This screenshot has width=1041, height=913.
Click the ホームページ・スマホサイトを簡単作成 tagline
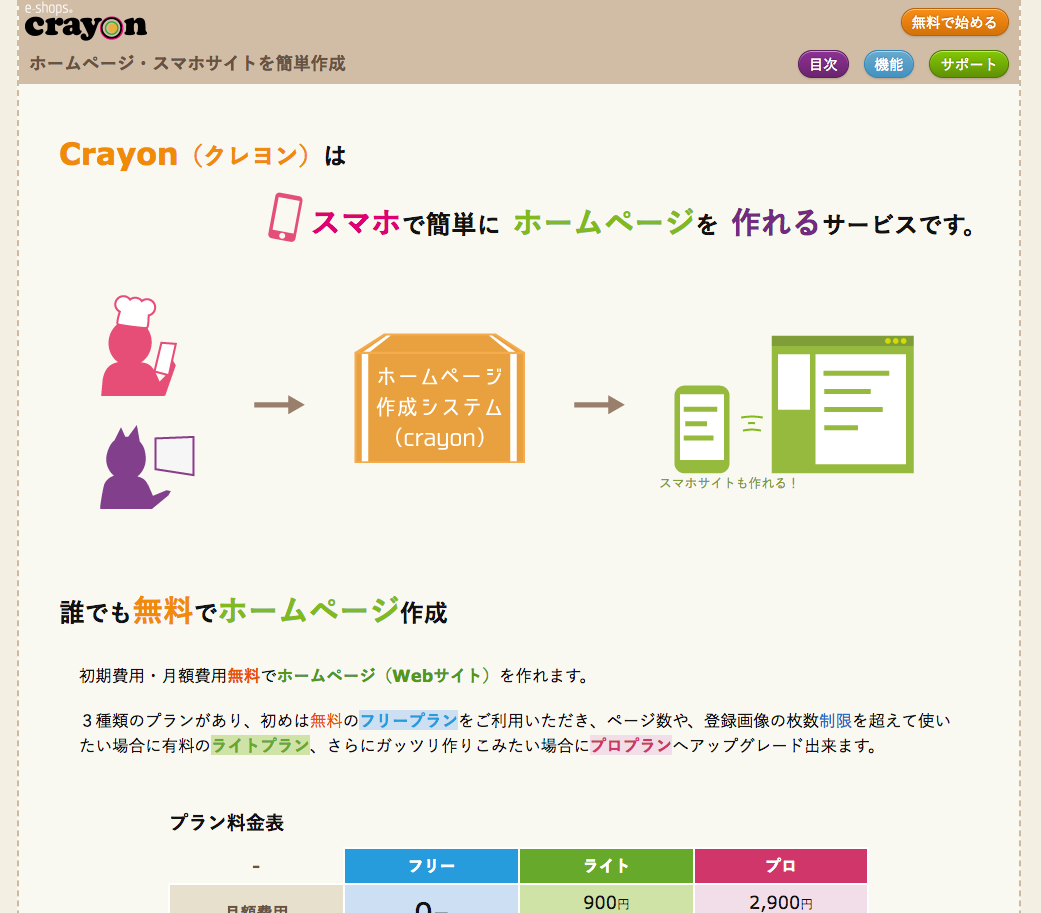coord(187,63)
